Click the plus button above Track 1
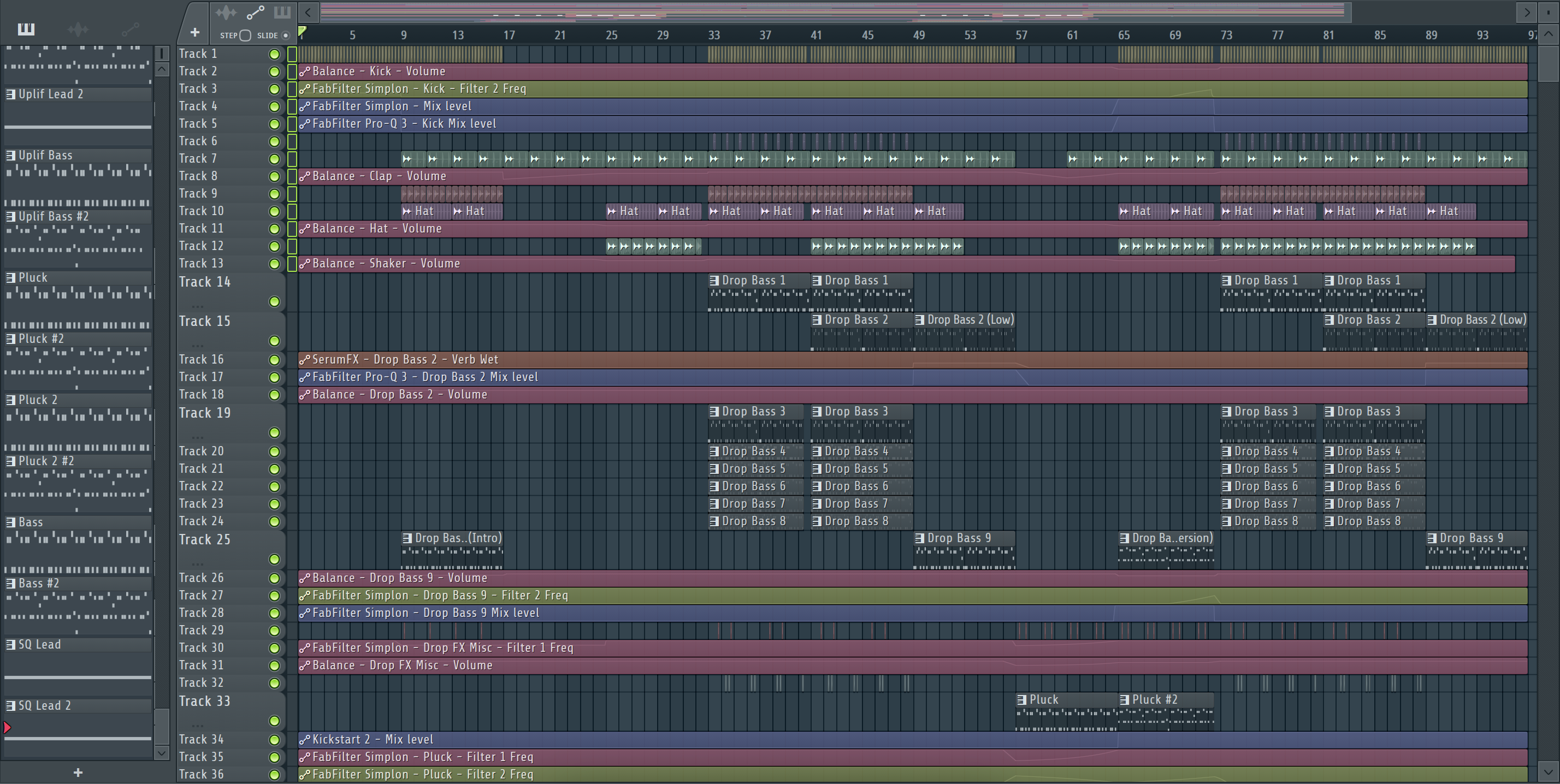 pyautogui.click(x=194, y=32)
